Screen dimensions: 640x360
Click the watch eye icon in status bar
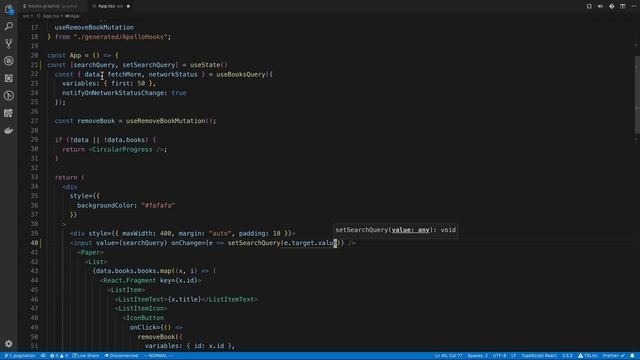click(x=43, y=356)
